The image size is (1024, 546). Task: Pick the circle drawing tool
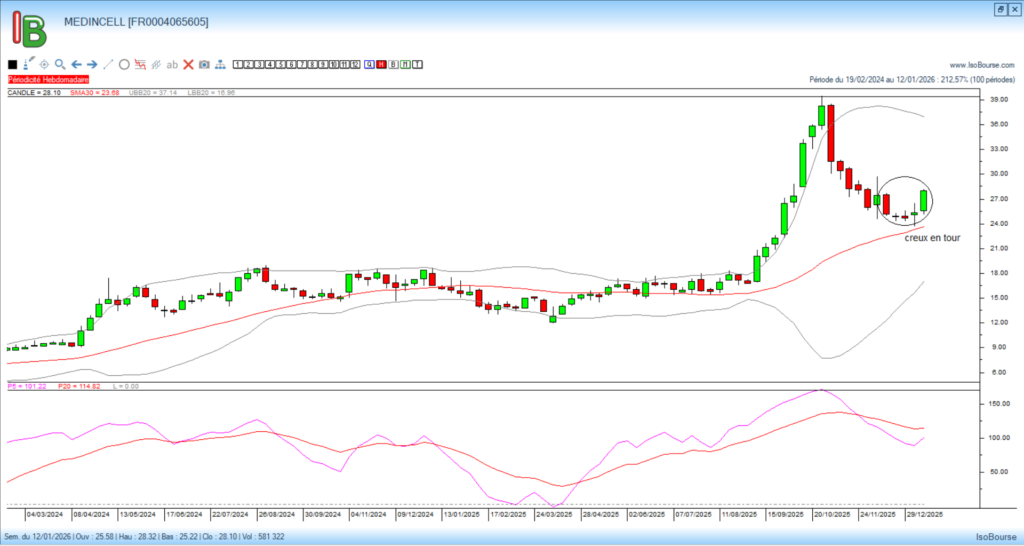(x=124, y=64)
